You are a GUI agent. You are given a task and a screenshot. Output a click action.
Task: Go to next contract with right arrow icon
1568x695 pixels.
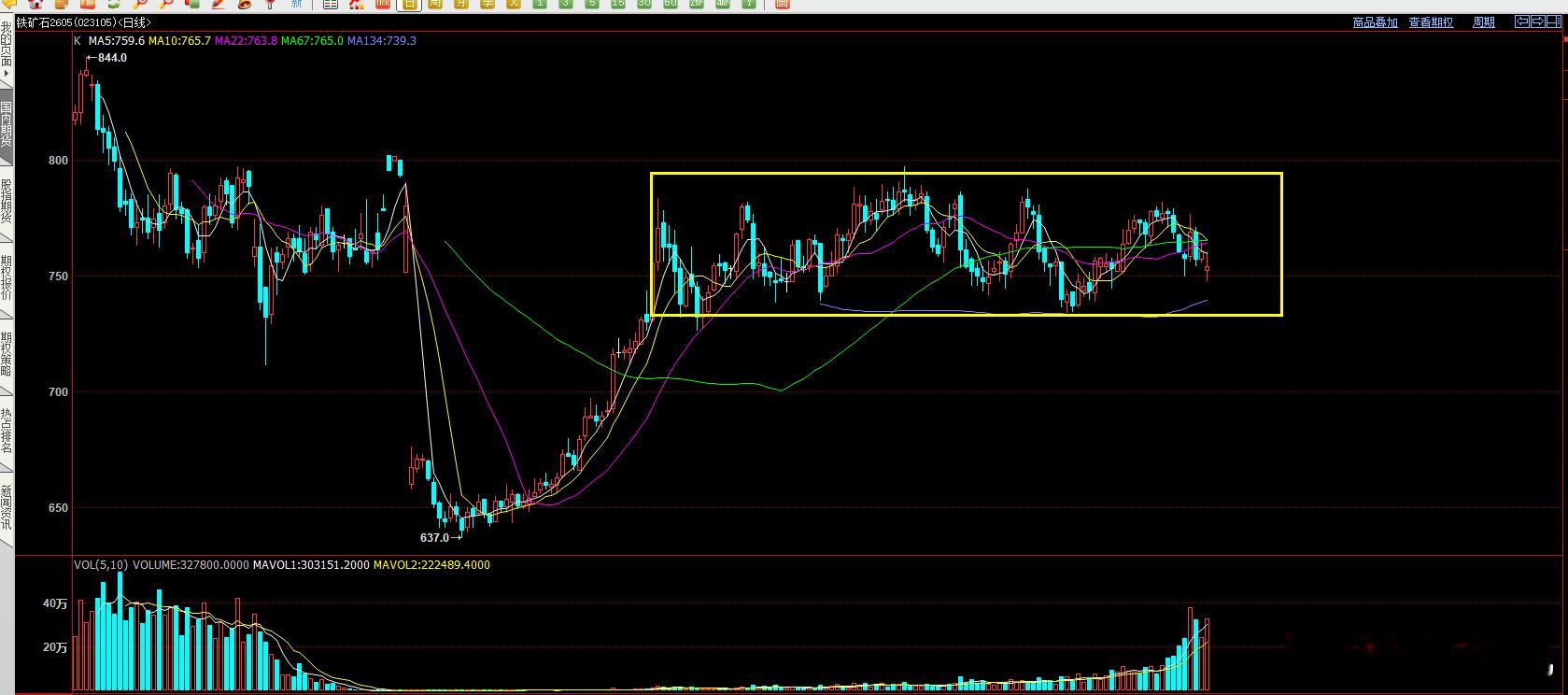(x=1537, y=21)
